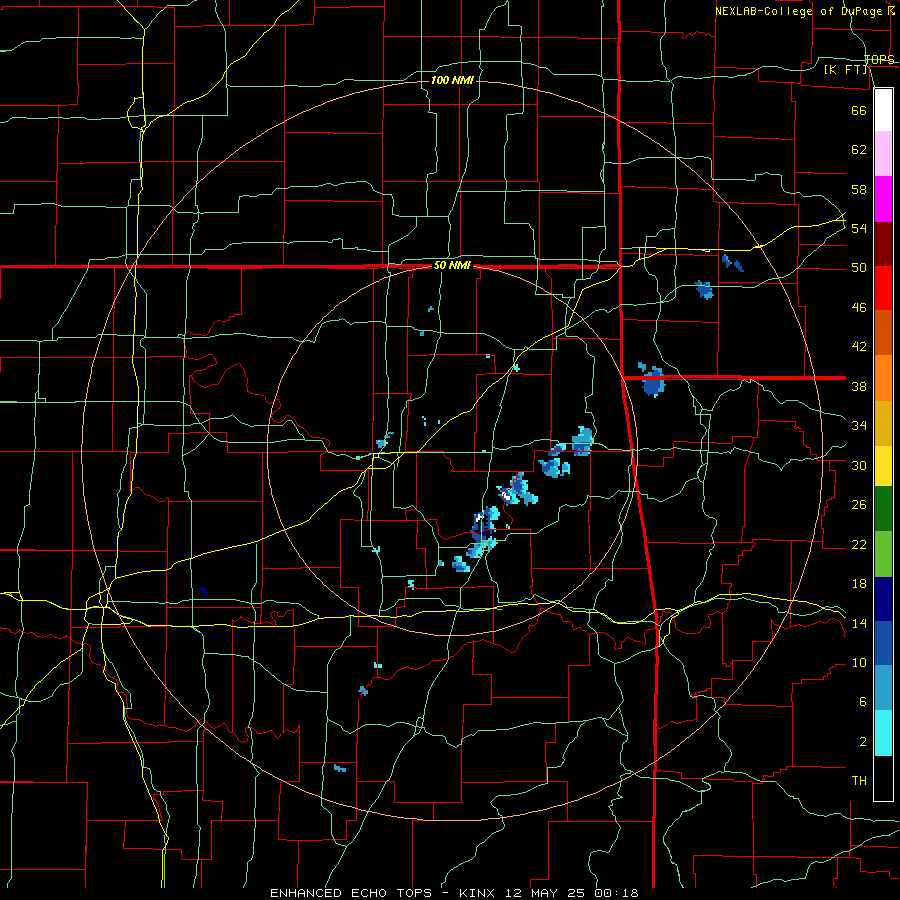Click the dark red legend swatch by 50
The image size is (900, 900).
pos(883,244)
